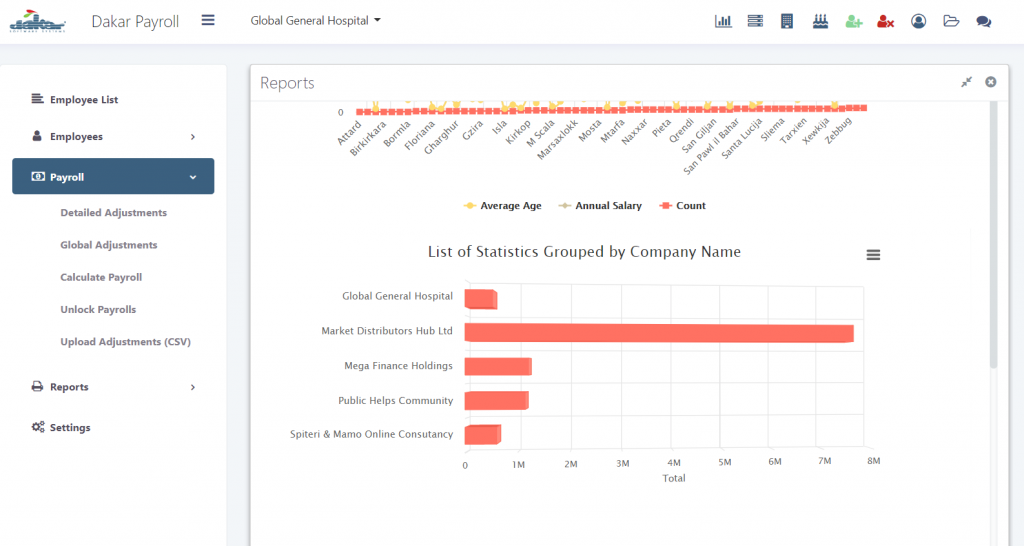Click the building company icon

click(787, 21)
